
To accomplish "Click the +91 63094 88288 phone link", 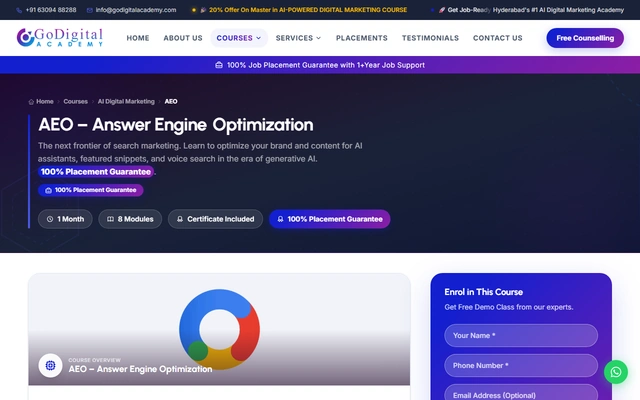I will click(51, 10).
